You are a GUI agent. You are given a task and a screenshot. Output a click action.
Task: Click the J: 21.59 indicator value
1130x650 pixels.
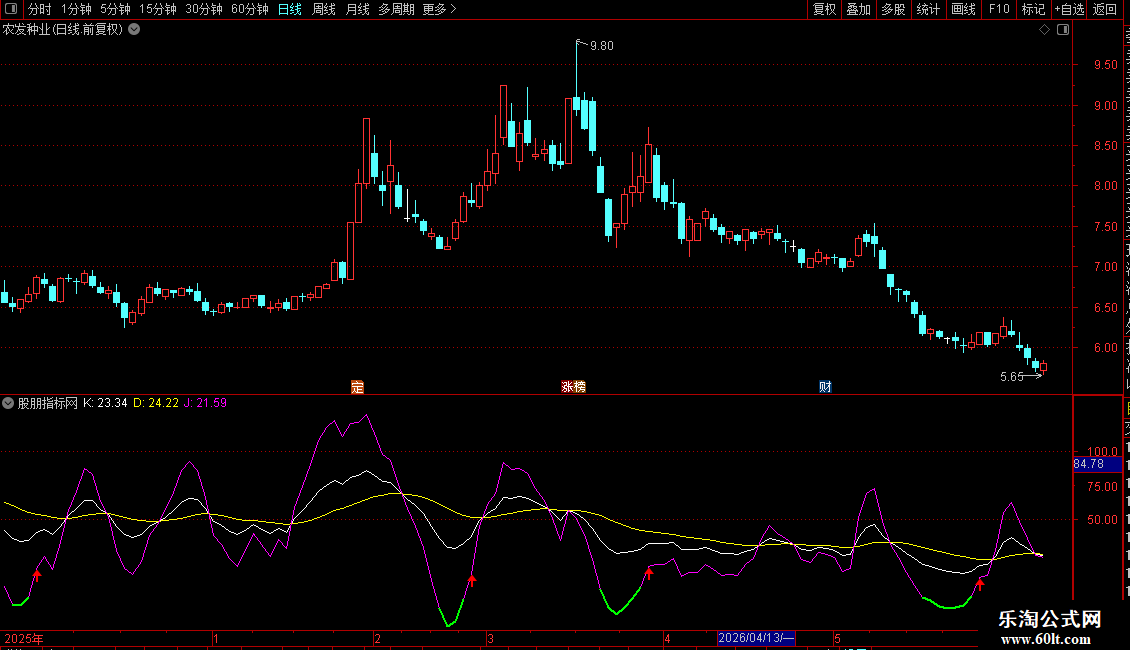pyautogui.click(x=205, y=404)
